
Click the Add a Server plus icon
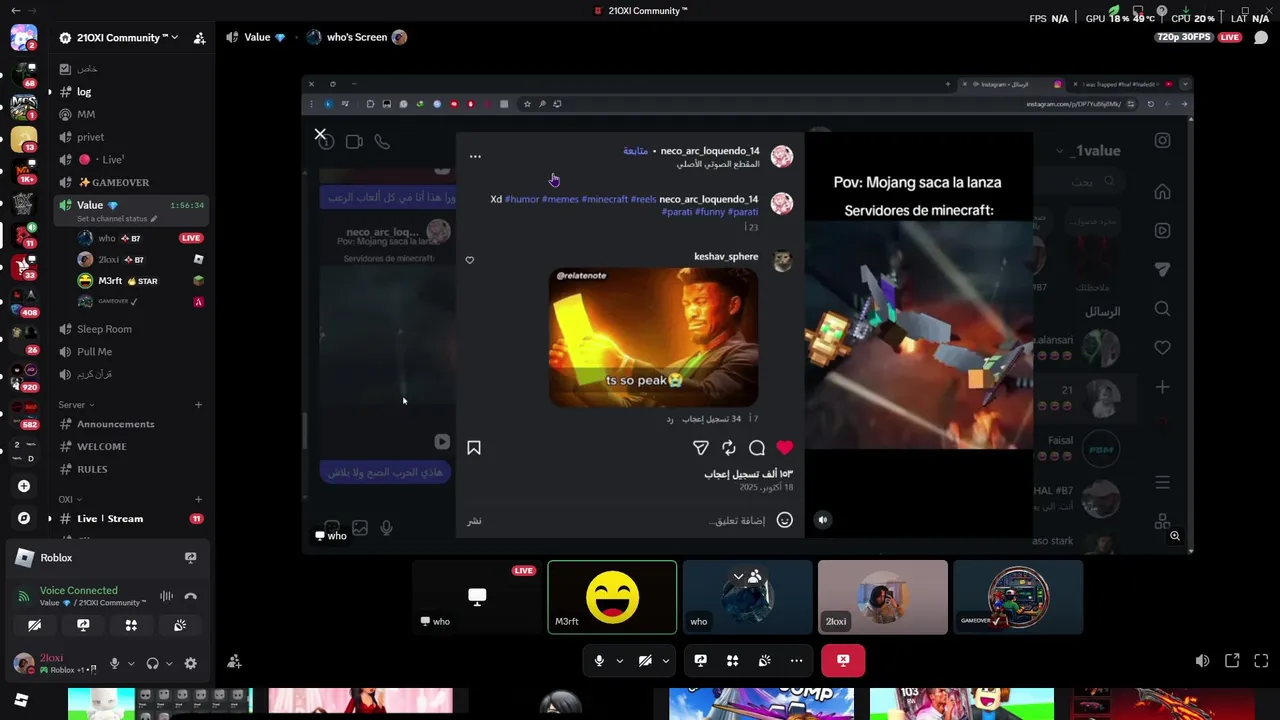tap(24, 486)
